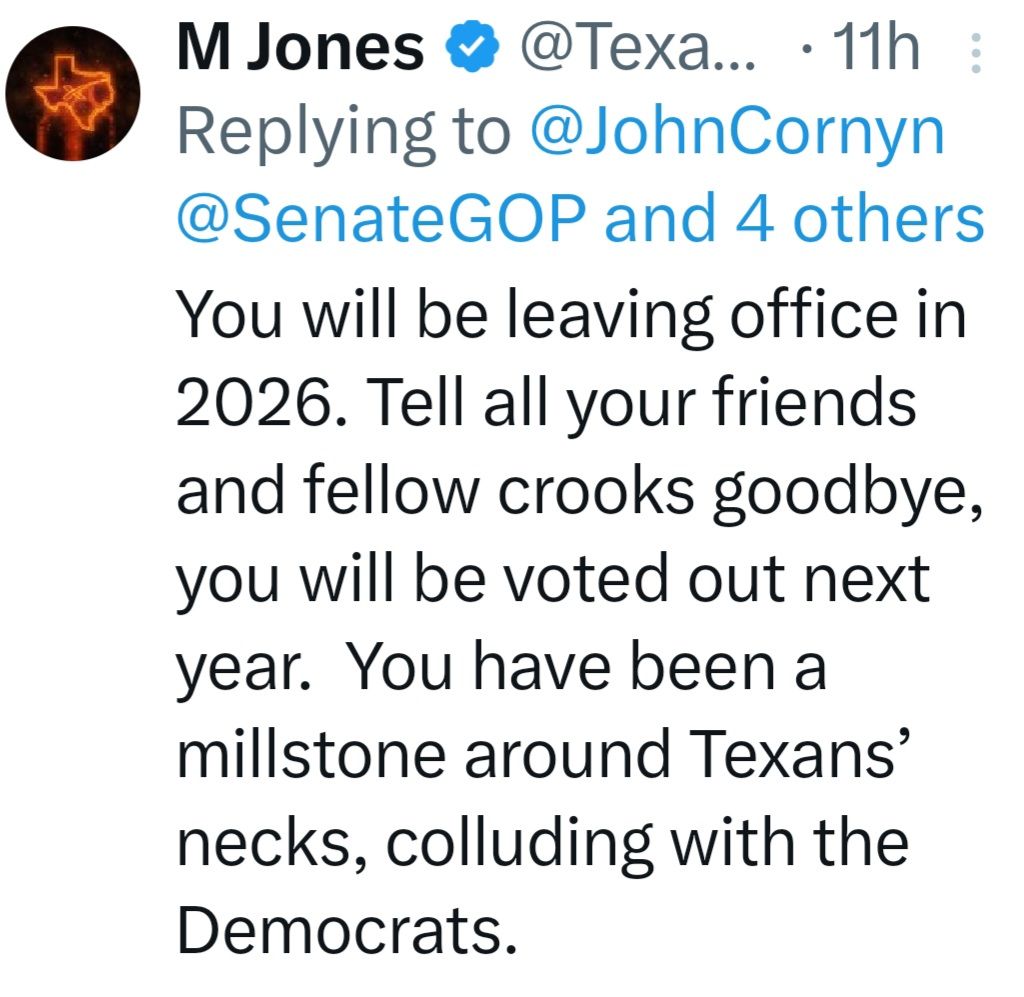
Task: Click the tweet's first line "You will be leaving office in"
Action: [x=571, y=318]
